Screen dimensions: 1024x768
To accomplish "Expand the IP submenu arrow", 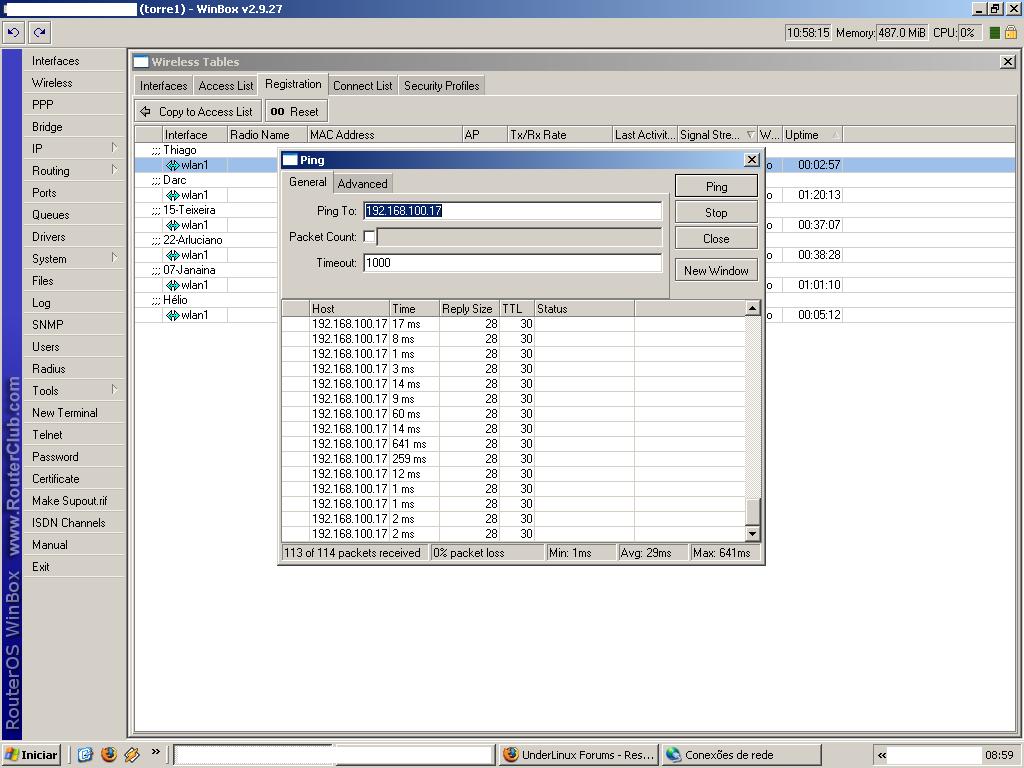I will tap(114, 148).
